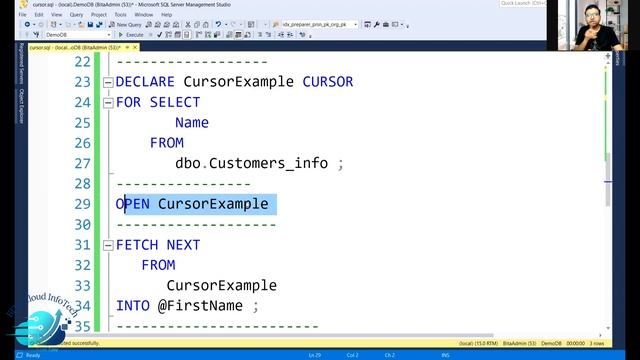Open the Query menu
Screen dimensions: 640x360
[76, 15]
